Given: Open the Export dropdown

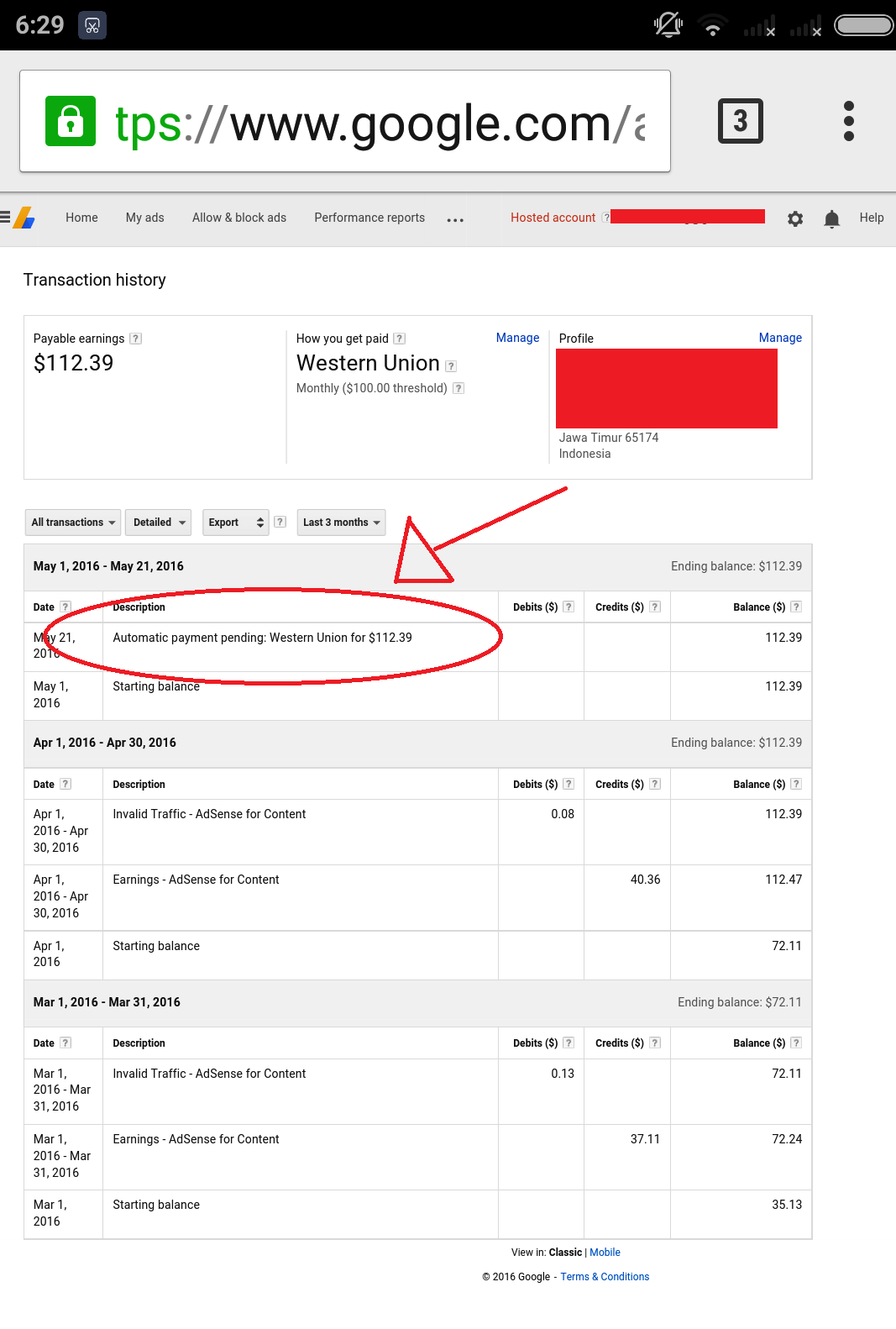Looking at the screenshot, I should pos(236,523).
